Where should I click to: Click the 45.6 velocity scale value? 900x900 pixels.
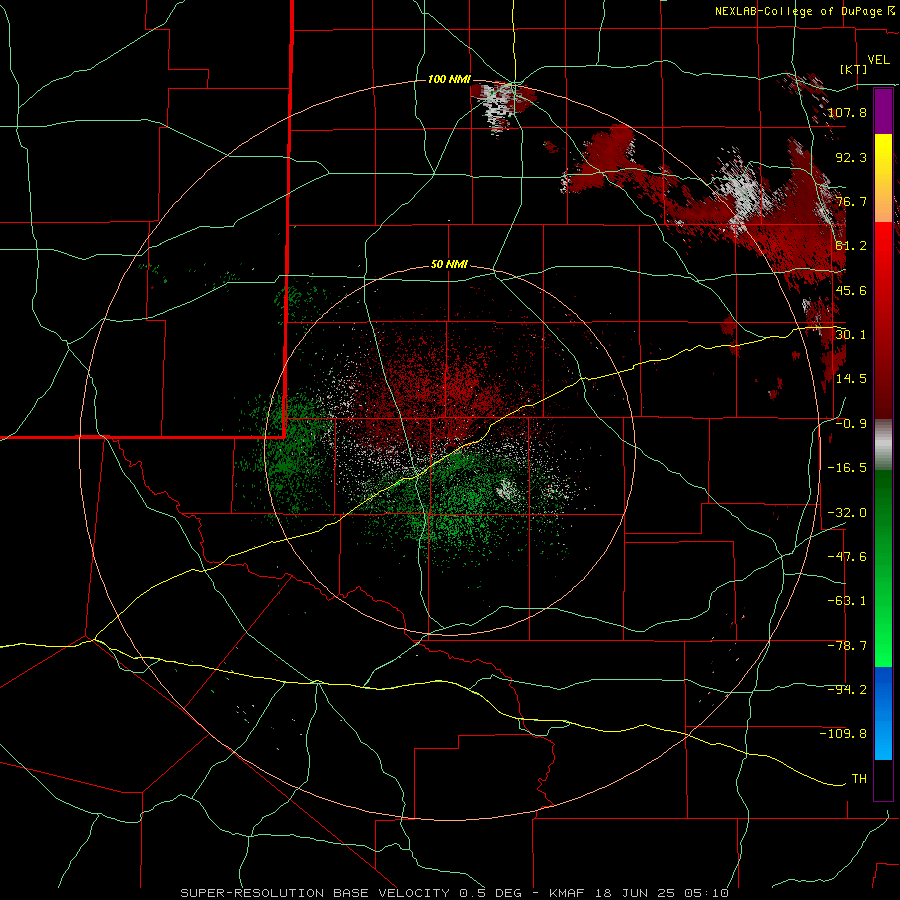coord(851,290)
